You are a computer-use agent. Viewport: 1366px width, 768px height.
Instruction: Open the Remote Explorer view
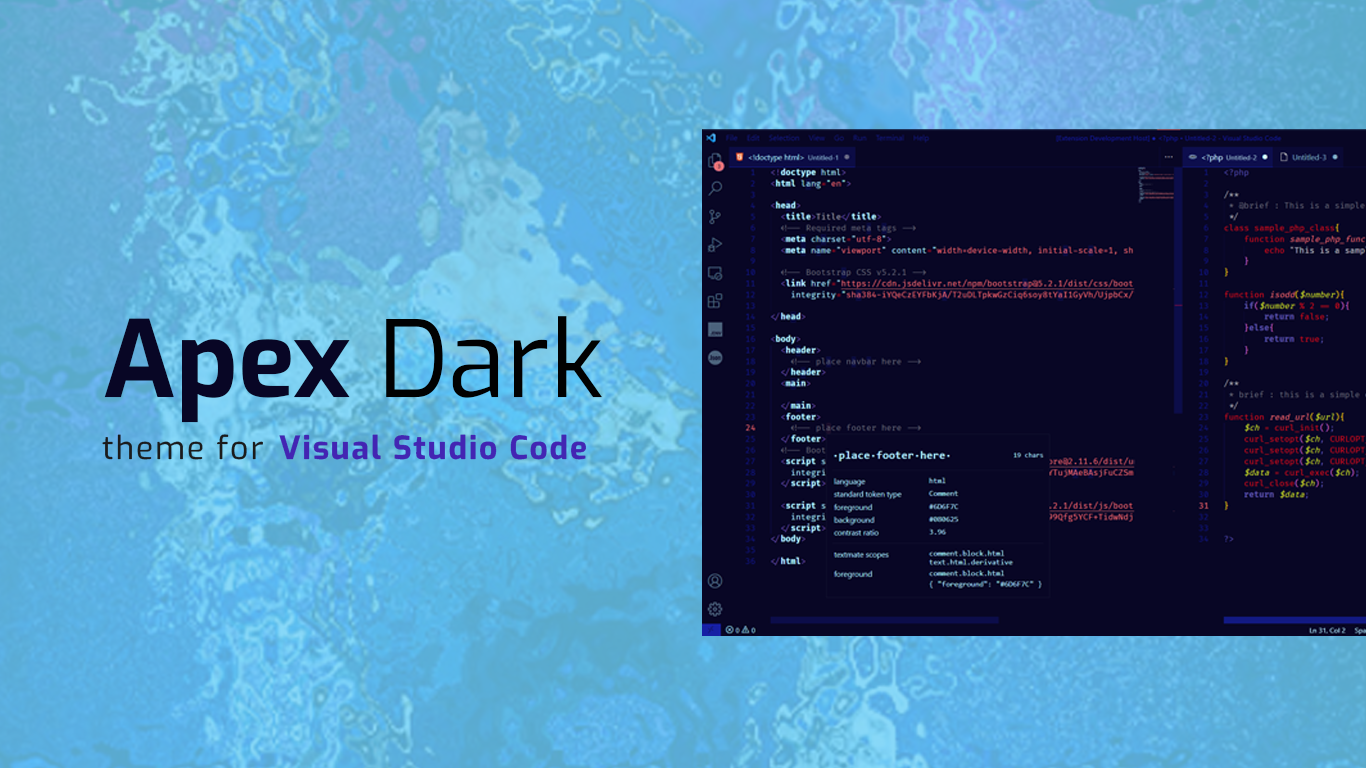coord(715,272)
